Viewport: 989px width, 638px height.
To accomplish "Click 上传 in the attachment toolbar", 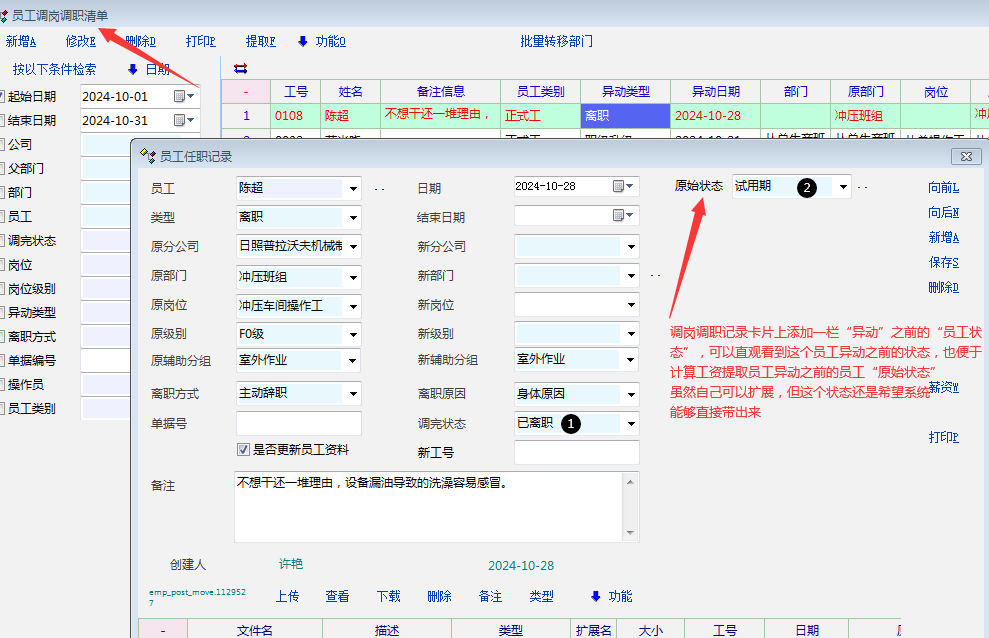I will (x=287, y=596).
